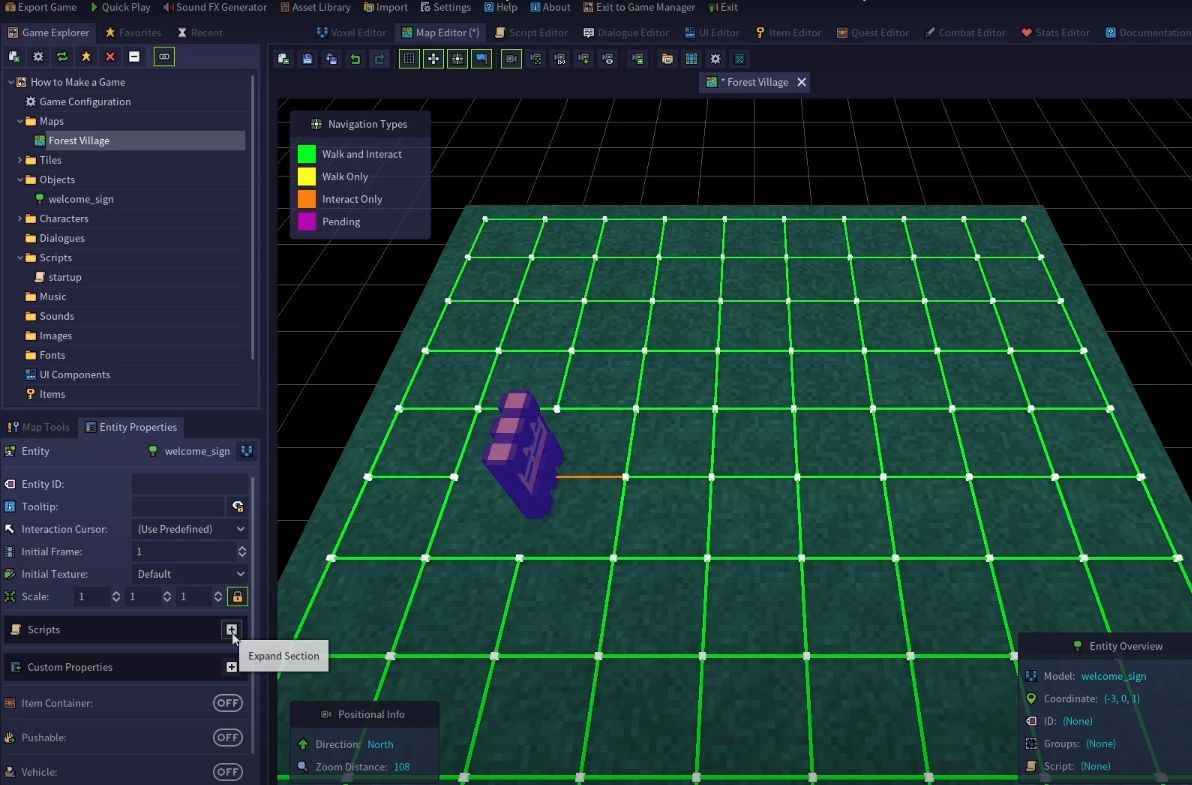Enable the Pushable toggle
The height and width of the screenshot is (785, 1192).
point(227,737)
